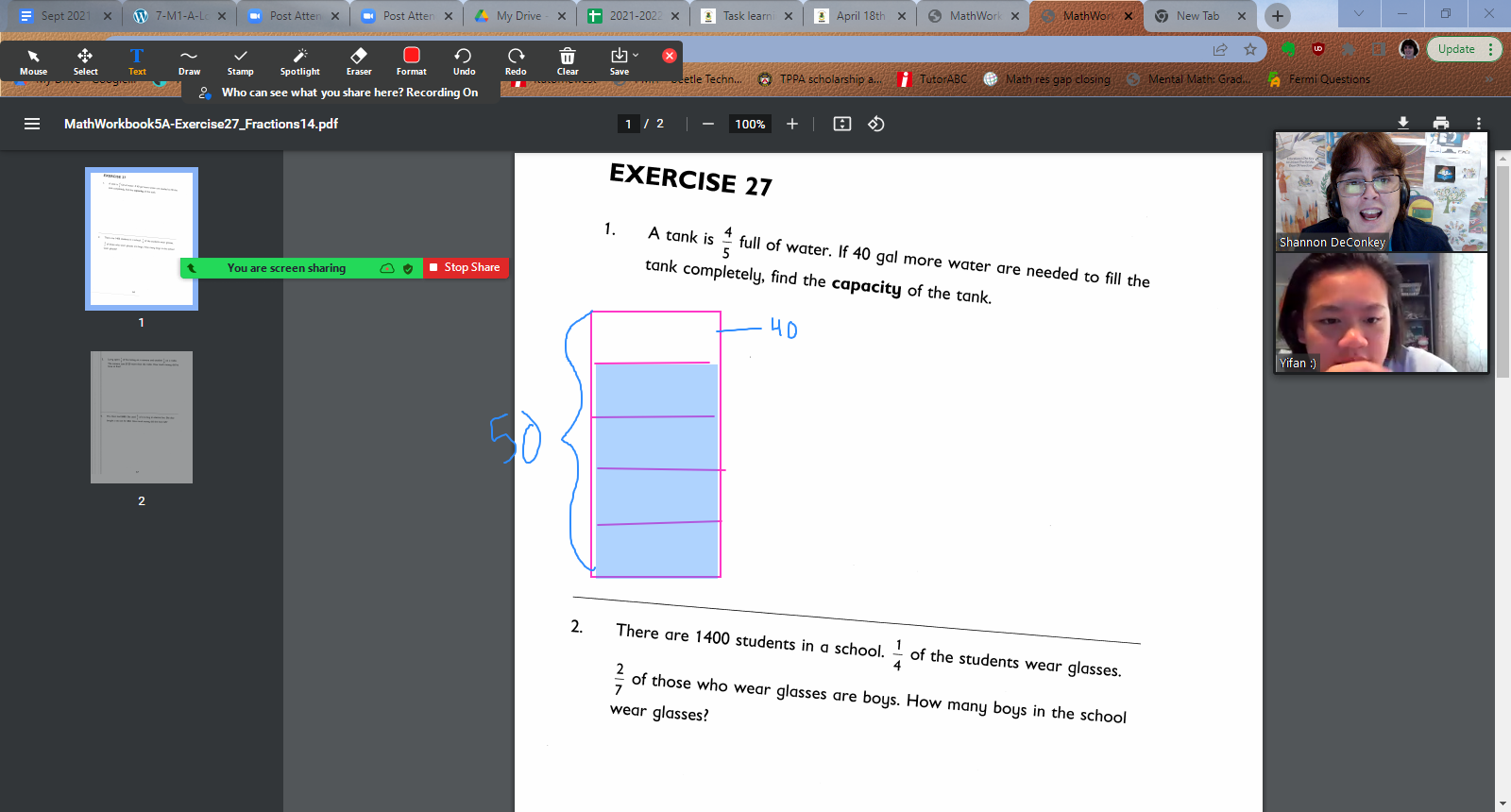This screenshot has height=812, width=1511.
Task: Open the PDF viewer more actions menu
Action: [x=1479, y=123]
